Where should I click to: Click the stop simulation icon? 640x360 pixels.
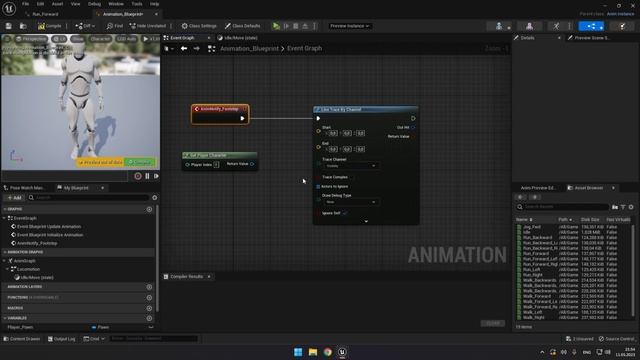296,26
